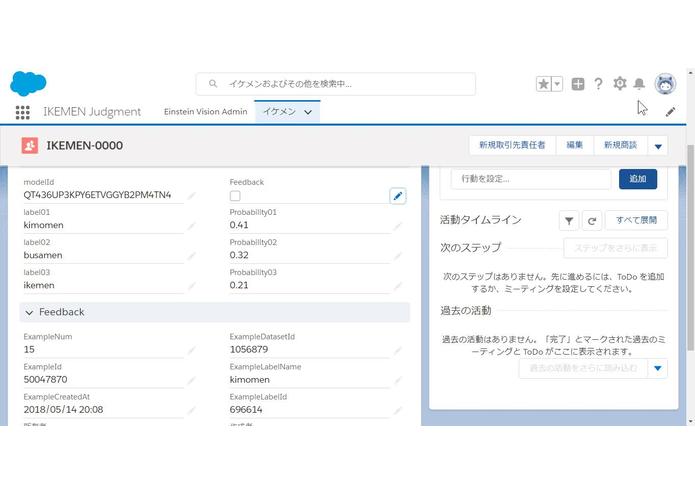The width and height of the screenshot is (695, 494).
Task: Select the イケメン tab
Action: click(279, 112)
